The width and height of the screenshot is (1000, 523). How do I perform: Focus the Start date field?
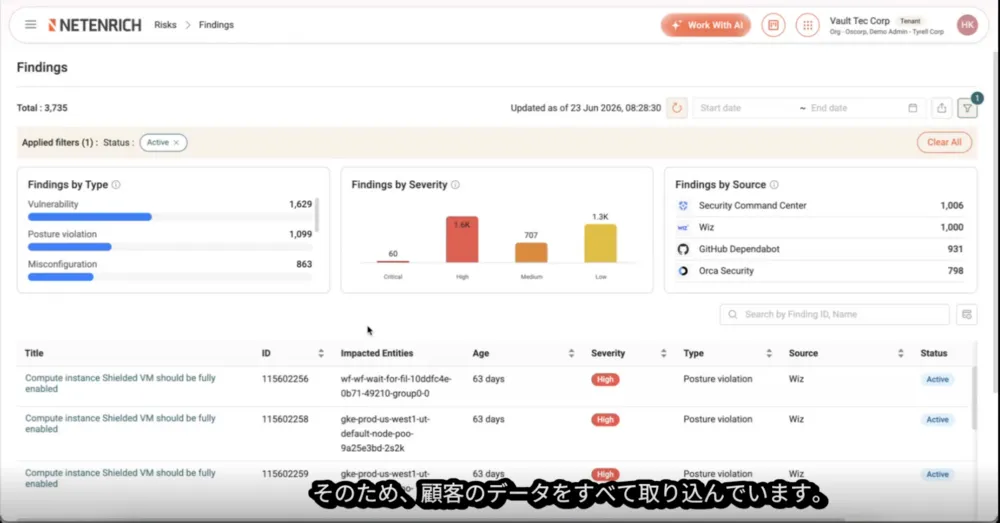[x=746, y=108]
